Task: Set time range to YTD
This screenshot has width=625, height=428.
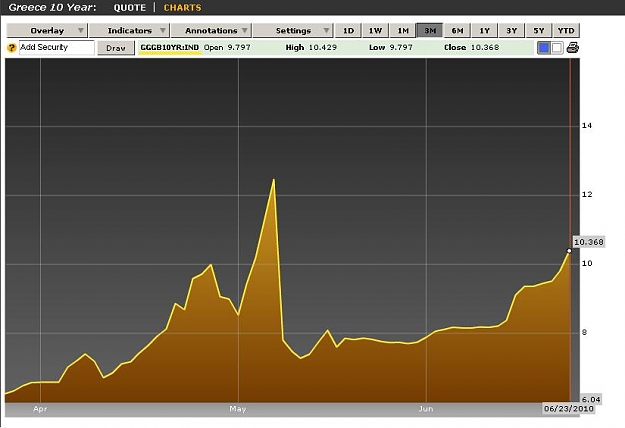Action: [x=566, y=31]
